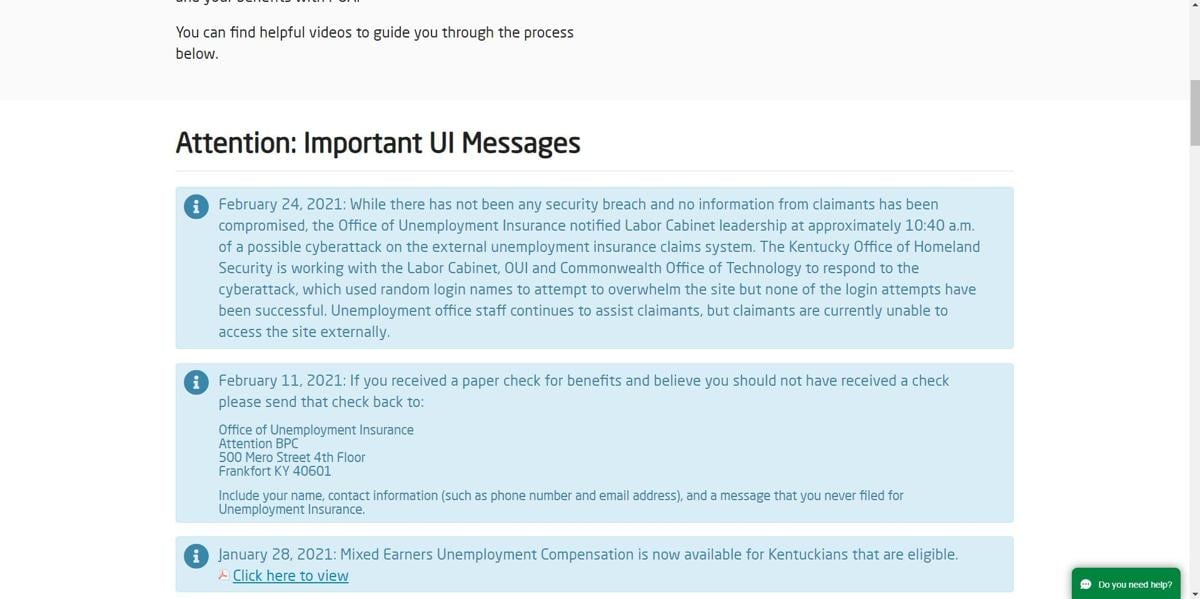The image size is (1200, 599).
Task: Click the info icon beside January 28 message
Action: tap(196, 556)
